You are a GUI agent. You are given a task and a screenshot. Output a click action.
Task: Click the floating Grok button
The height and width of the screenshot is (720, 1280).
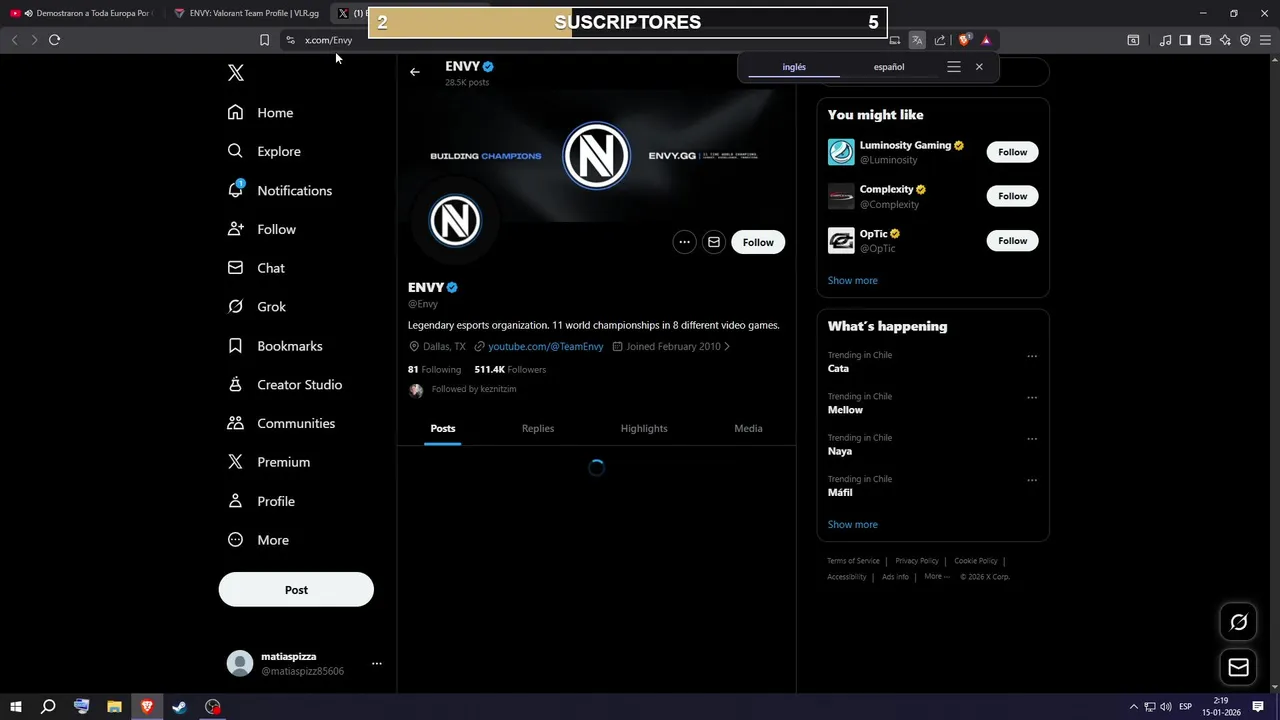[x=1239, y=623]
